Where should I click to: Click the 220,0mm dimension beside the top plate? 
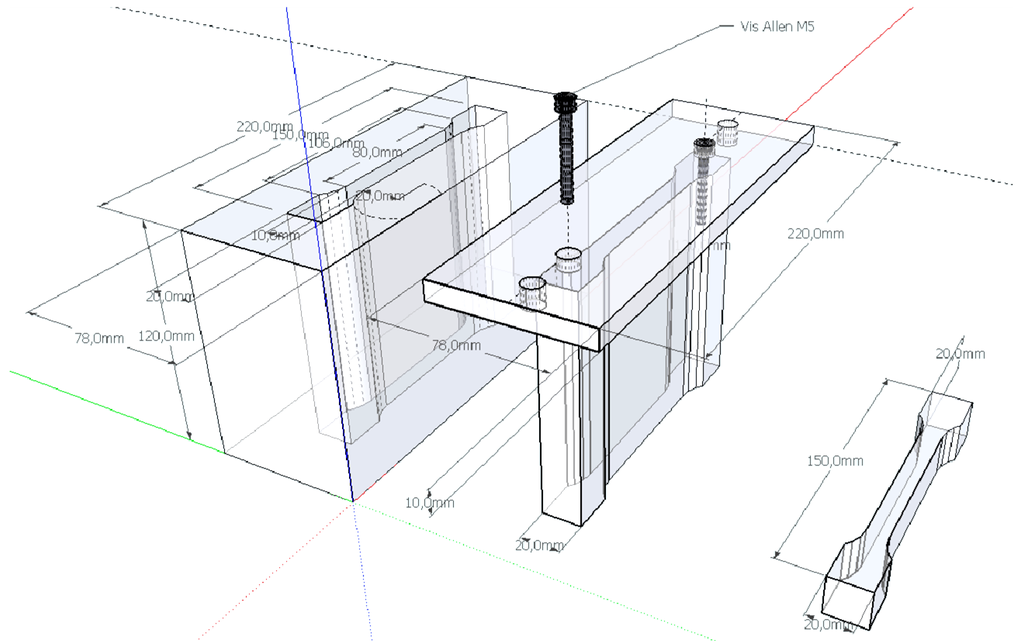(x=817, y=234)
